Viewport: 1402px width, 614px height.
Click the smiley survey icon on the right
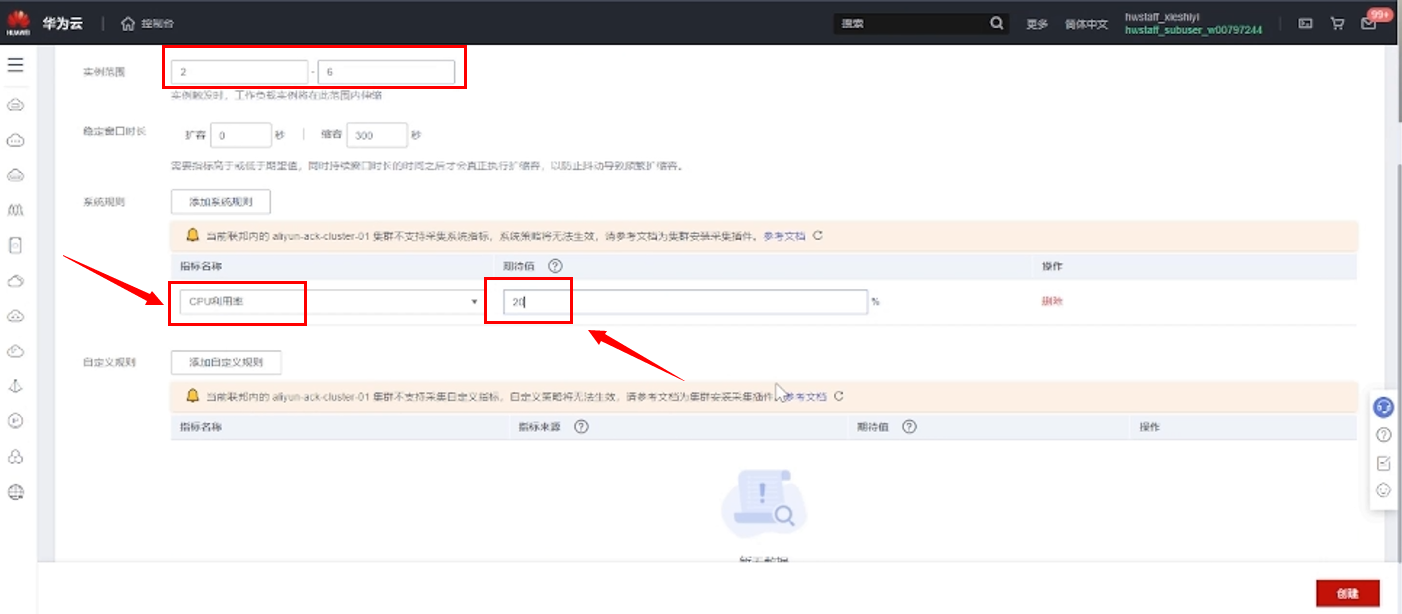coord(1383,490)
